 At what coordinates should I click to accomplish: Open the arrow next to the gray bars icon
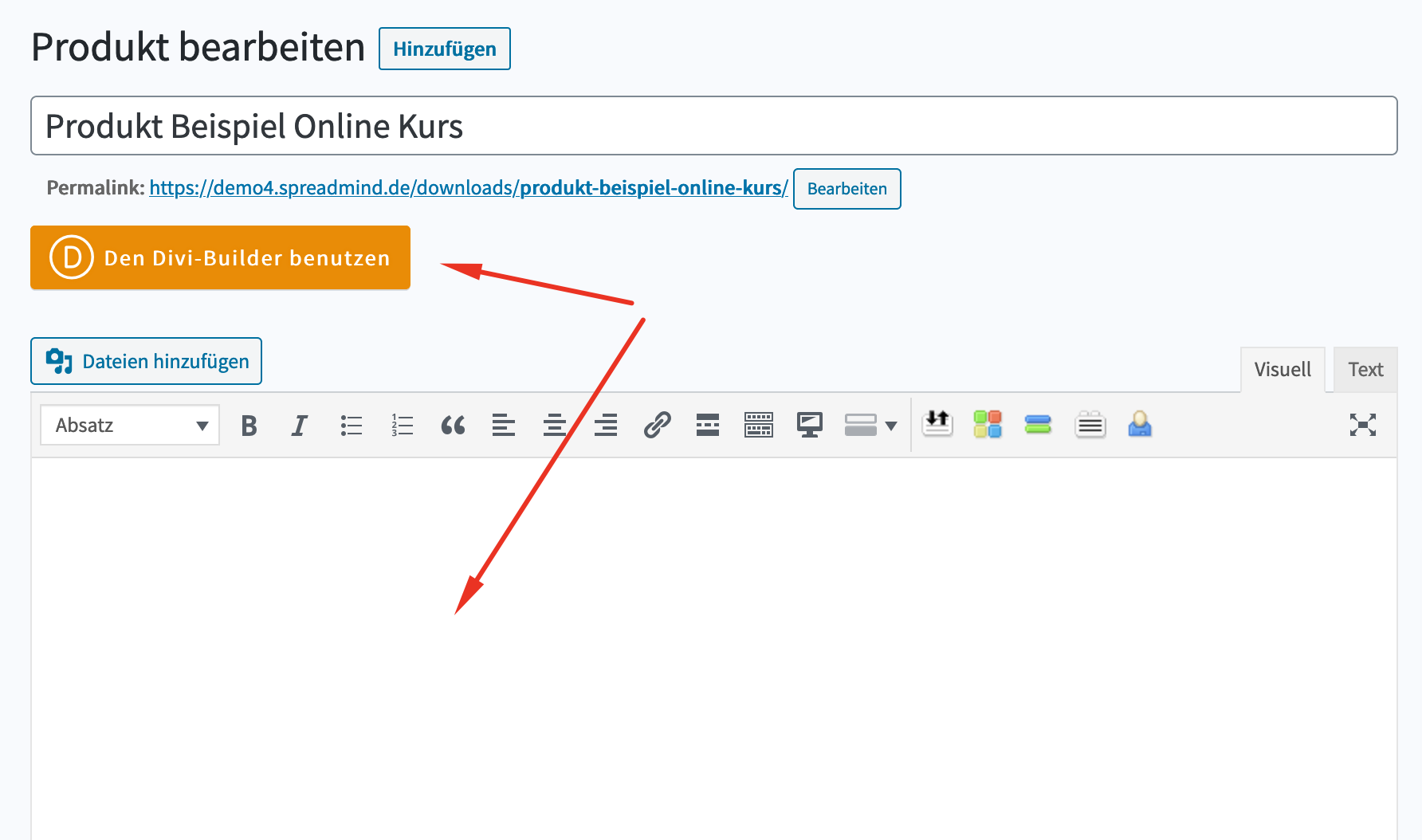pos(891,426)
